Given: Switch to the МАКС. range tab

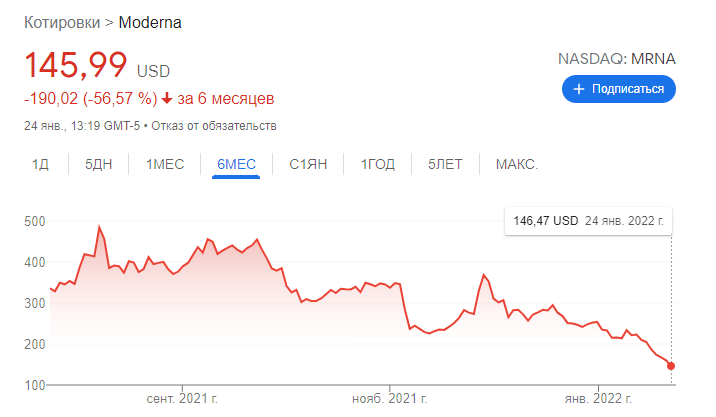Looking at the screenshot, I should point(517,165).
